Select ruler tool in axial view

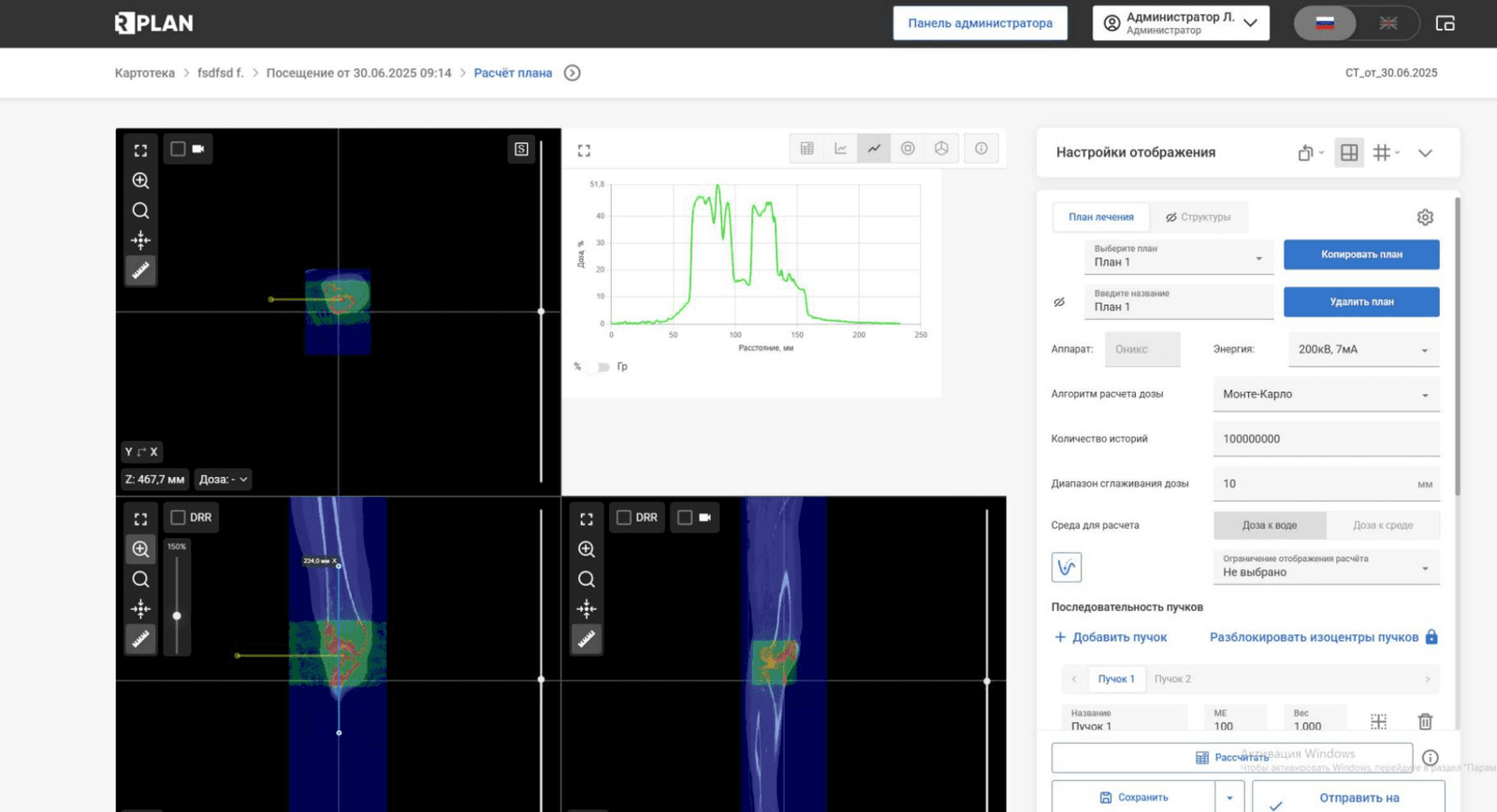tap(140, 270)
